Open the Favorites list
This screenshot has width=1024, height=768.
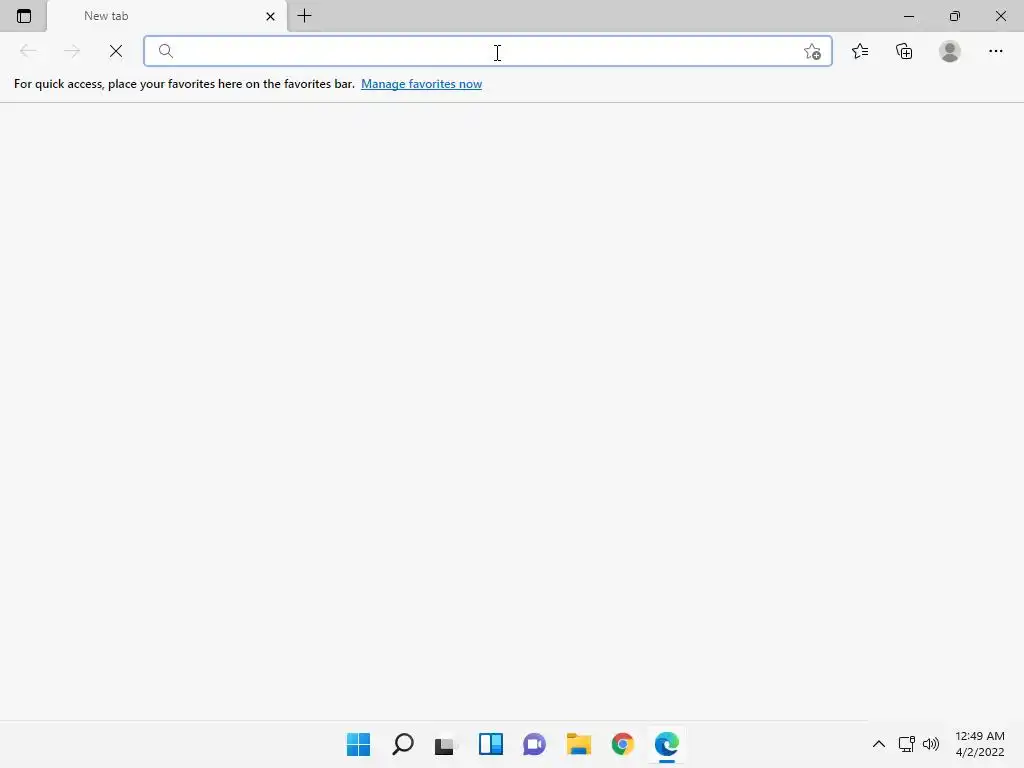coord(860,51)
